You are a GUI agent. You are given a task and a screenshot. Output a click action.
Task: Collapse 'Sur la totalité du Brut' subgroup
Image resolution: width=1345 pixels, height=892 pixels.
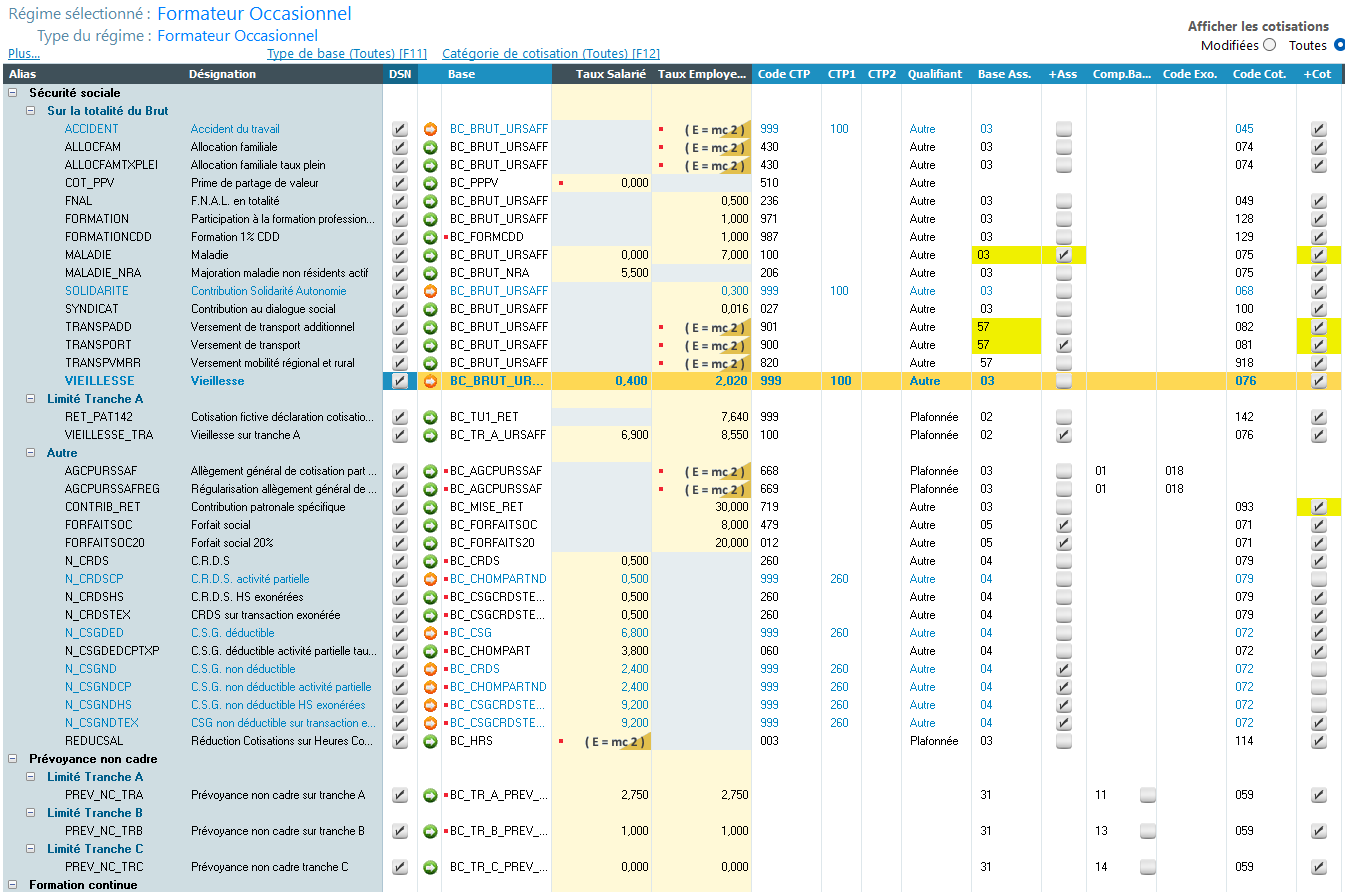31,111
